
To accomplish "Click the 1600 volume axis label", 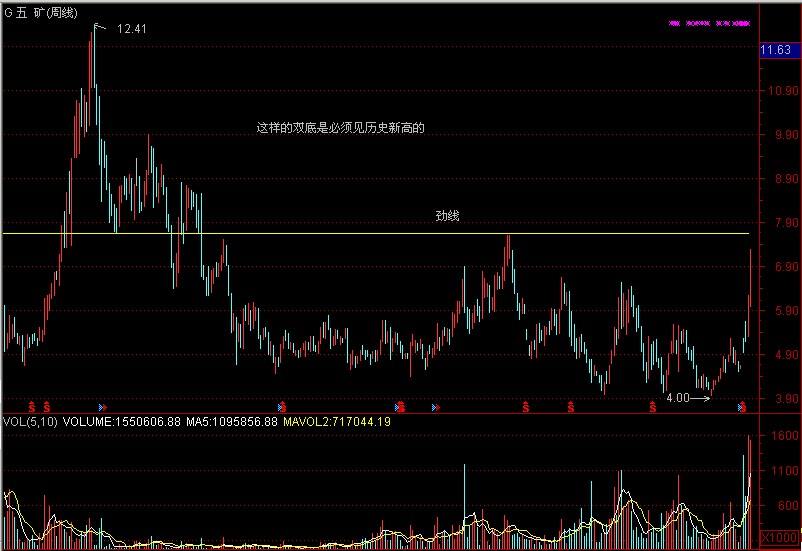I will point(783,437).
